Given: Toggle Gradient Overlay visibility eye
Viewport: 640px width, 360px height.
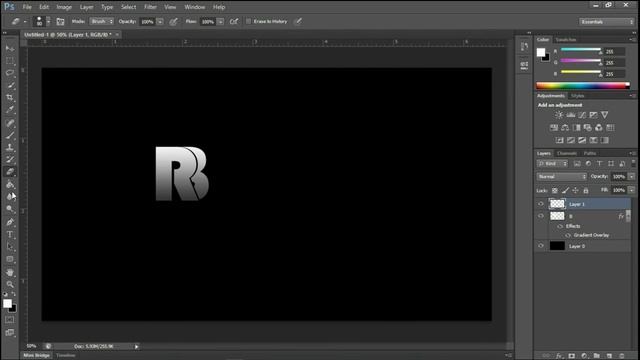Looking at the screenshot, I should coord(568,236).
